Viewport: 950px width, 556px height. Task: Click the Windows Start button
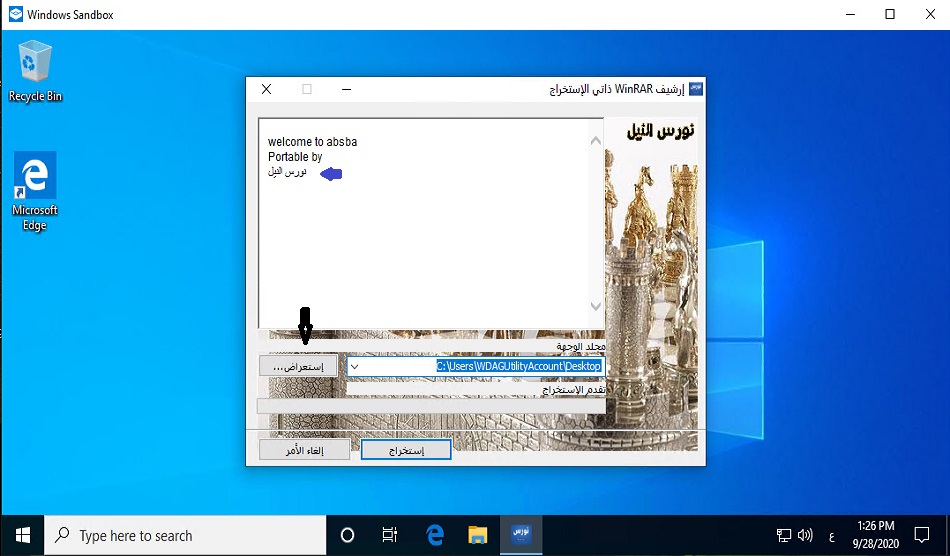[22, 535]
